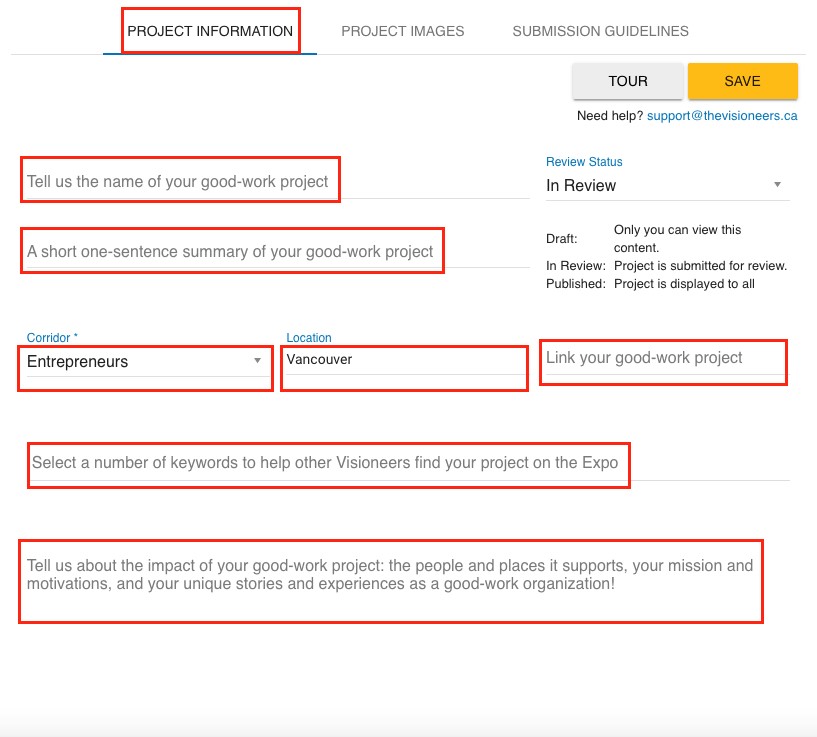The height and width of the screenshot is (737, 817).
Task: Focus the 'Link your good-work project' field
Action: point(663,358)
